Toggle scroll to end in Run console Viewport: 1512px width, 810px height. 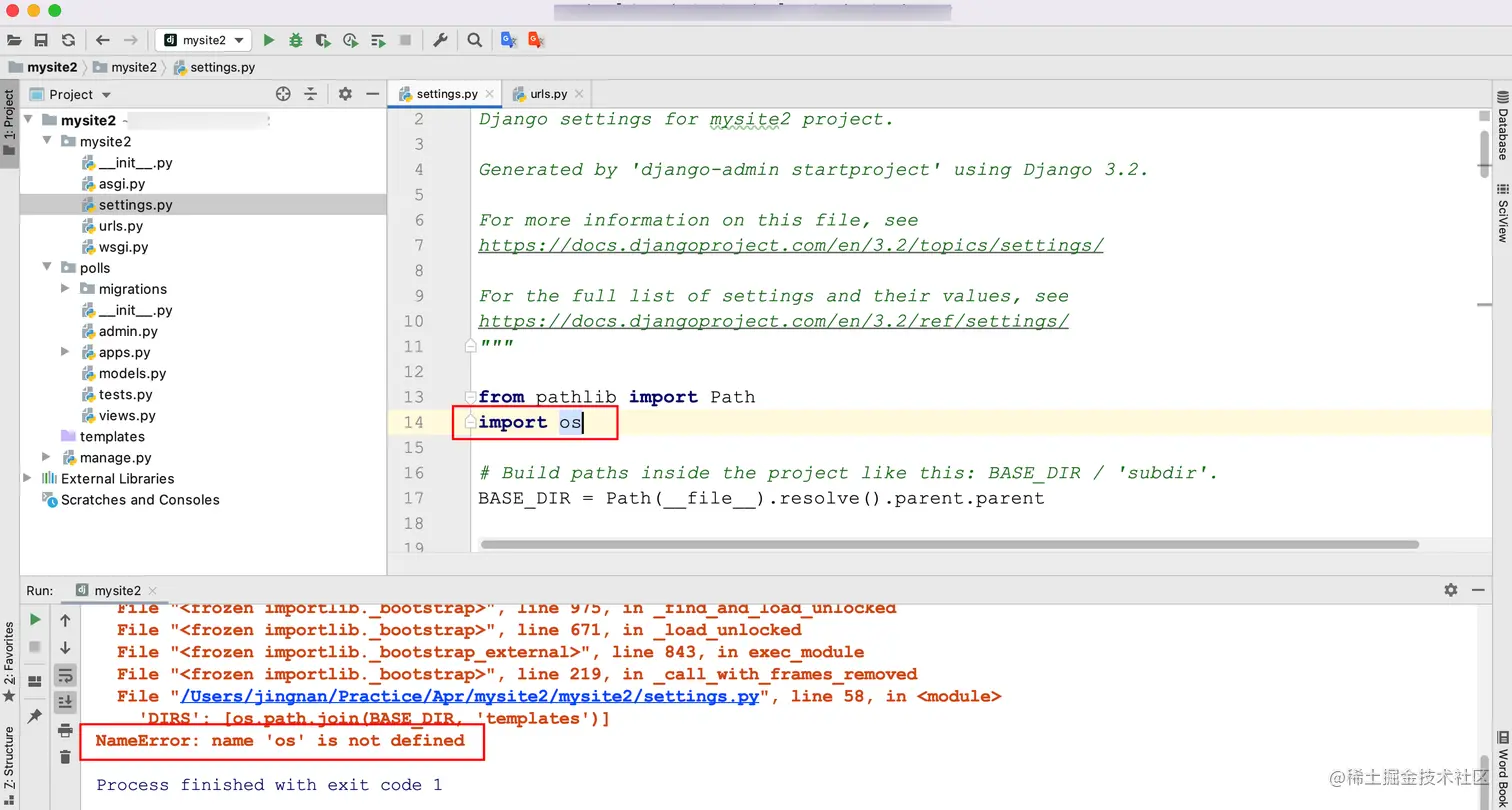pos(66,702)
